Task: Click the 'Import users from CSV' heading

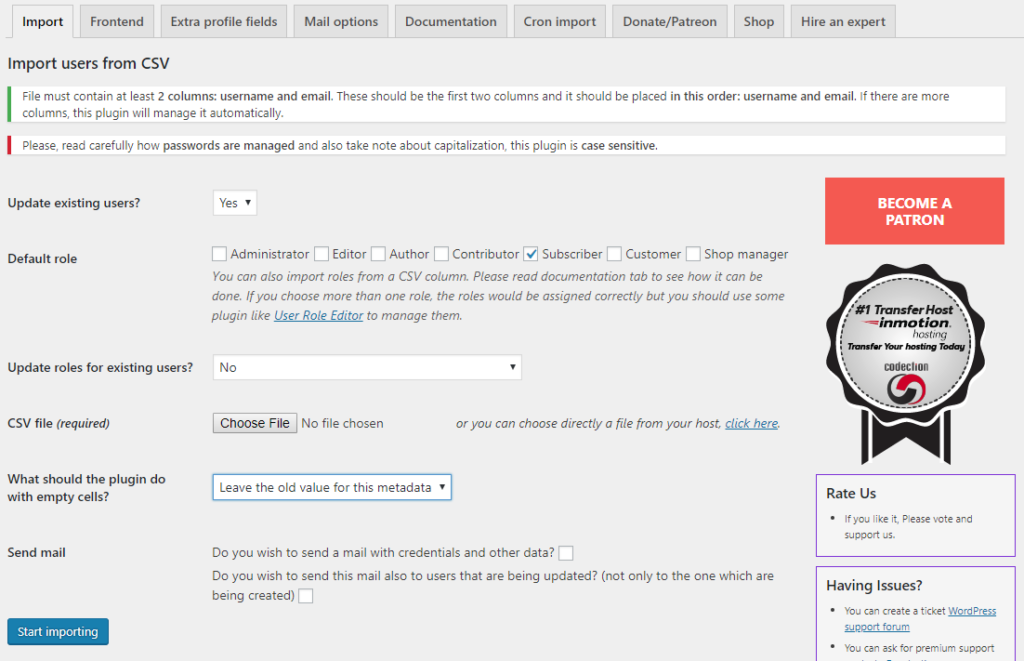Action: (x=88, y=63)
